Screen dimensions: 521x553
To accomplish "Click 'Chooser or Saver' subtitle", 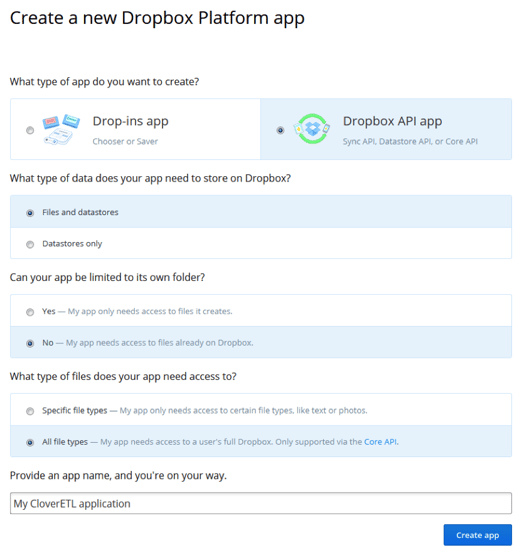I will coord(125,141).
